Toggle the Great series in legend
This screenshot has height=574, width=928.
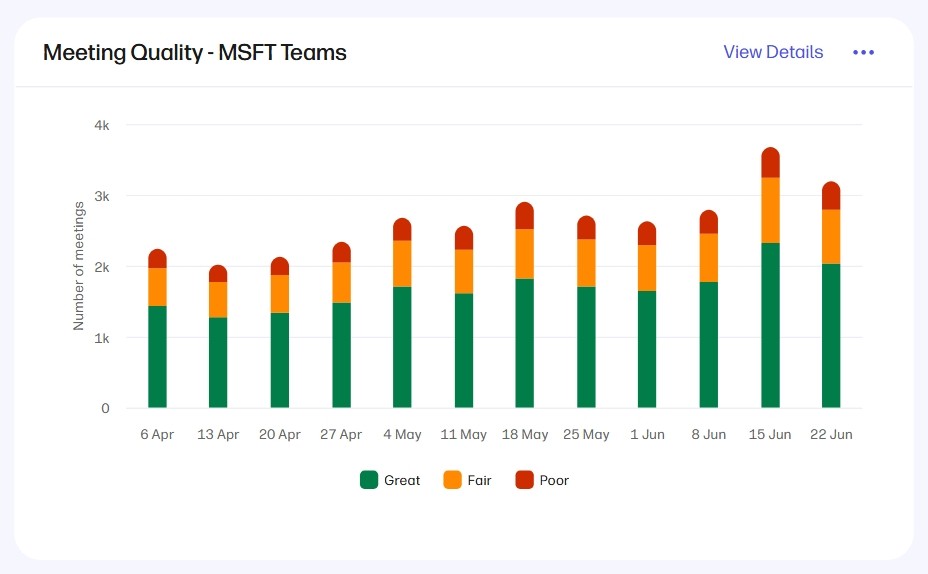[391, 480]
